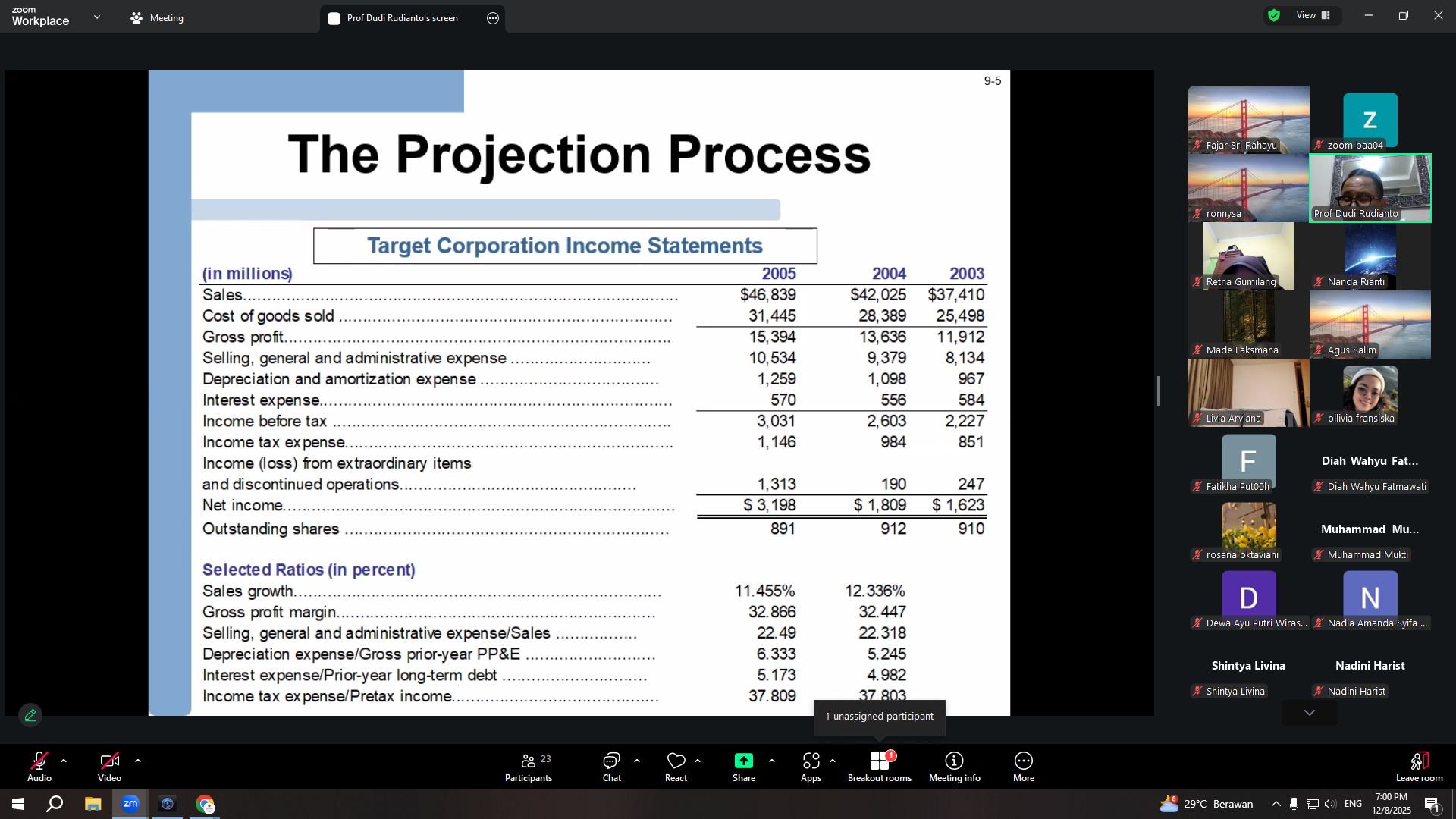1456x819 pixels.
Task: Open Google Chrome from taskbar
Action: pos(205,804)
